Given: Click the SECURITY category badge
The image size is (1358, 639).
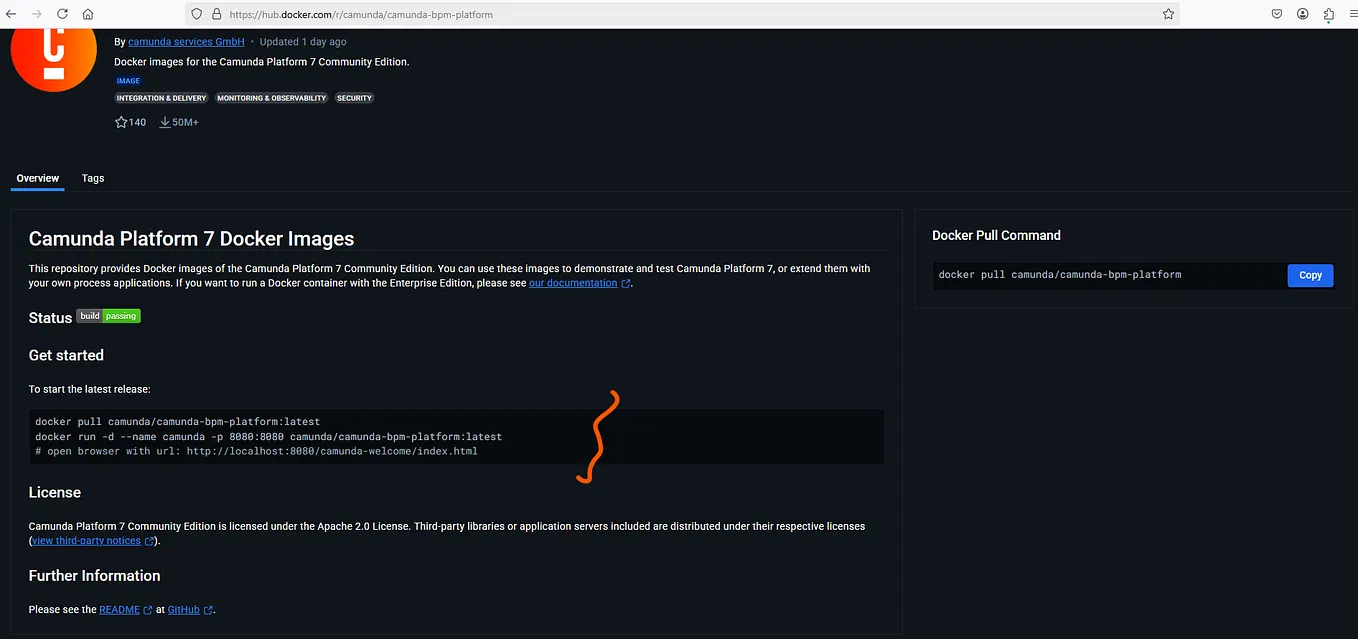Looking at the screenshot, I should [354, 98].
